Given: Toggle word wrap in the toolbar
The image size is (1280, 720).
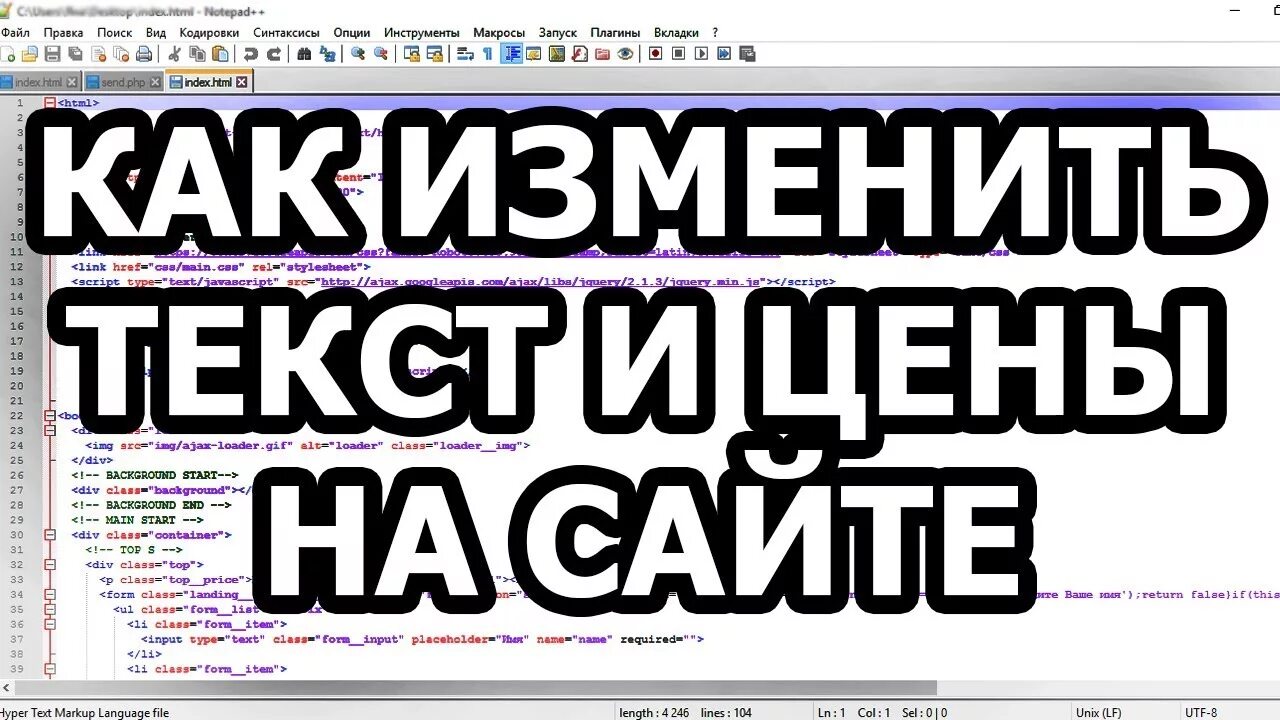Looking at the screenshot, I should [x=464, y=54].
